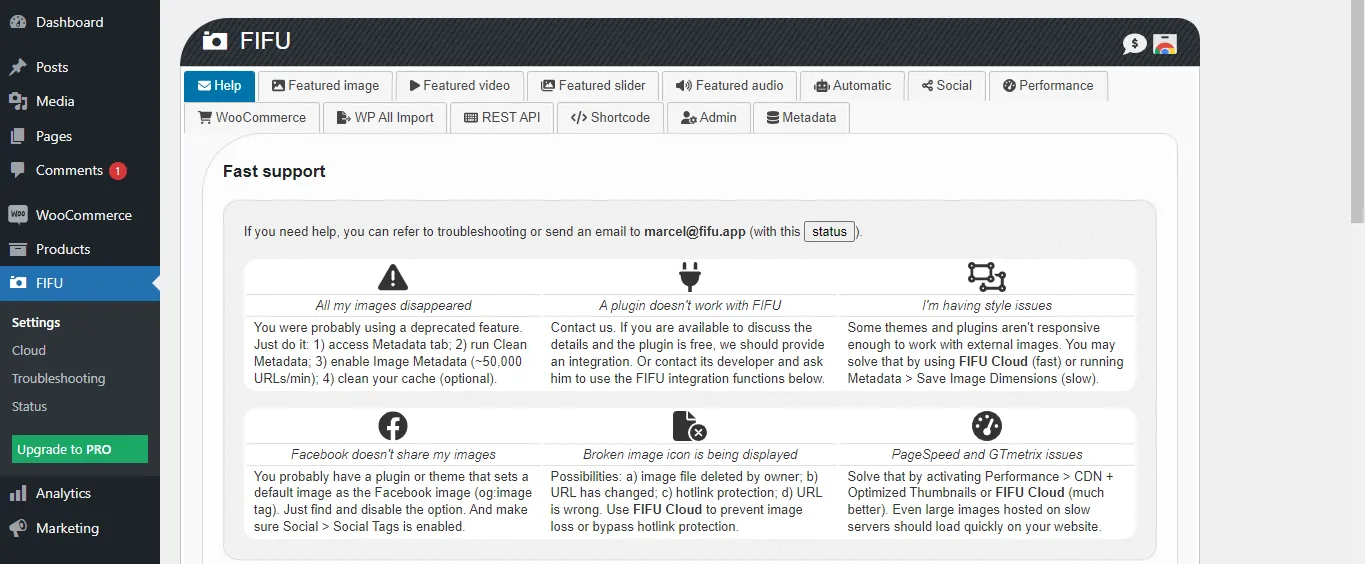
Task: Open the Featured slider tab
Action: point(593,86)
